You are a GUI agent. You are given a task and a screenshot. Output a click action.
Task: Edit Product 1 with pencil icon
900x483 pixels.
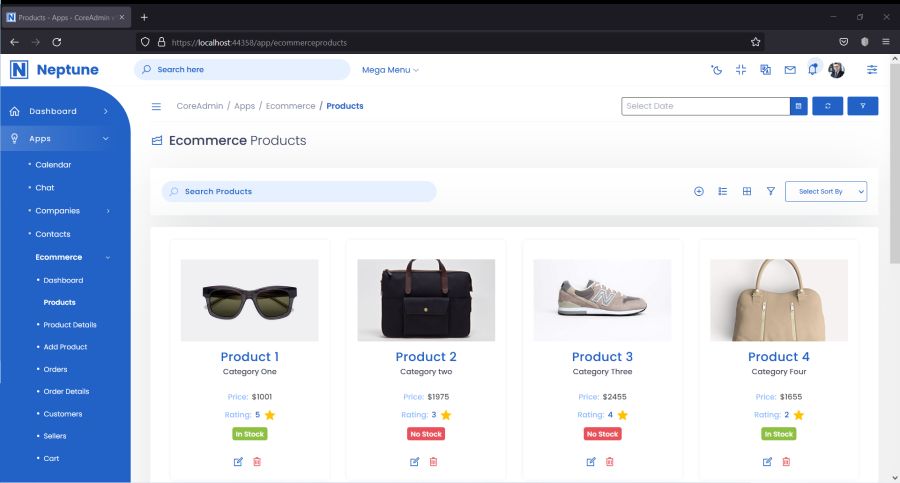tap(238, 462)
